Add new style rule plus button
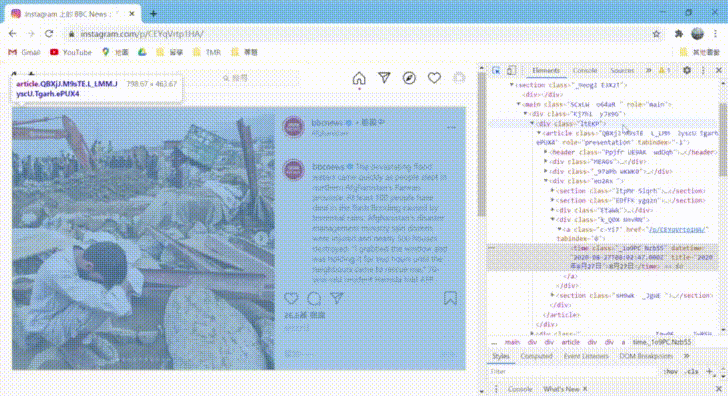 point(709,371)
